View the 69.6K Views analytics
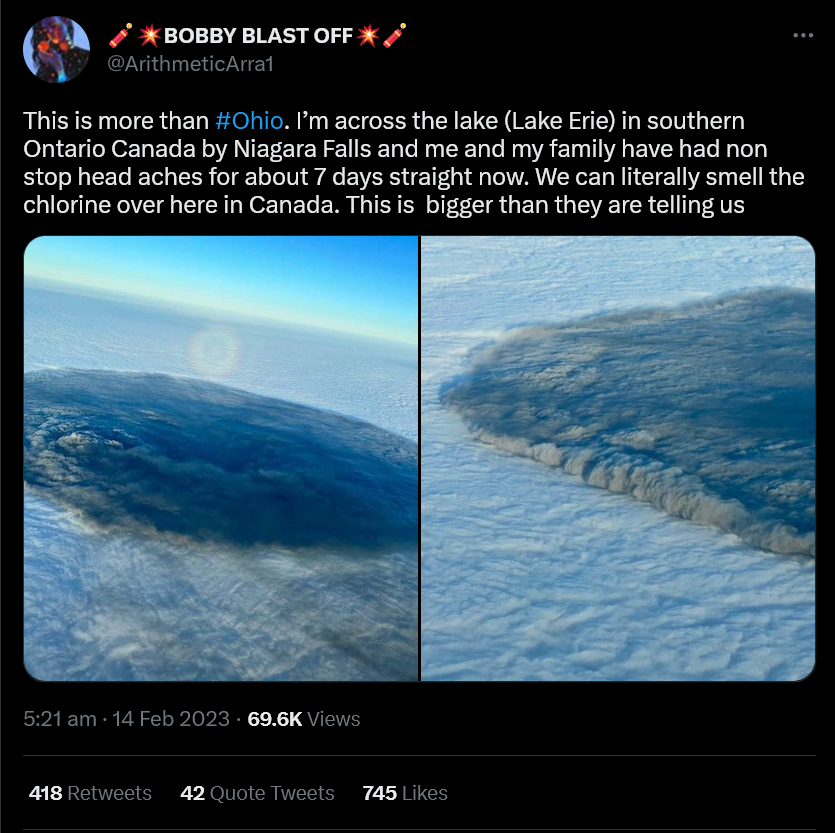835x833 pixels. pos(304,719)
